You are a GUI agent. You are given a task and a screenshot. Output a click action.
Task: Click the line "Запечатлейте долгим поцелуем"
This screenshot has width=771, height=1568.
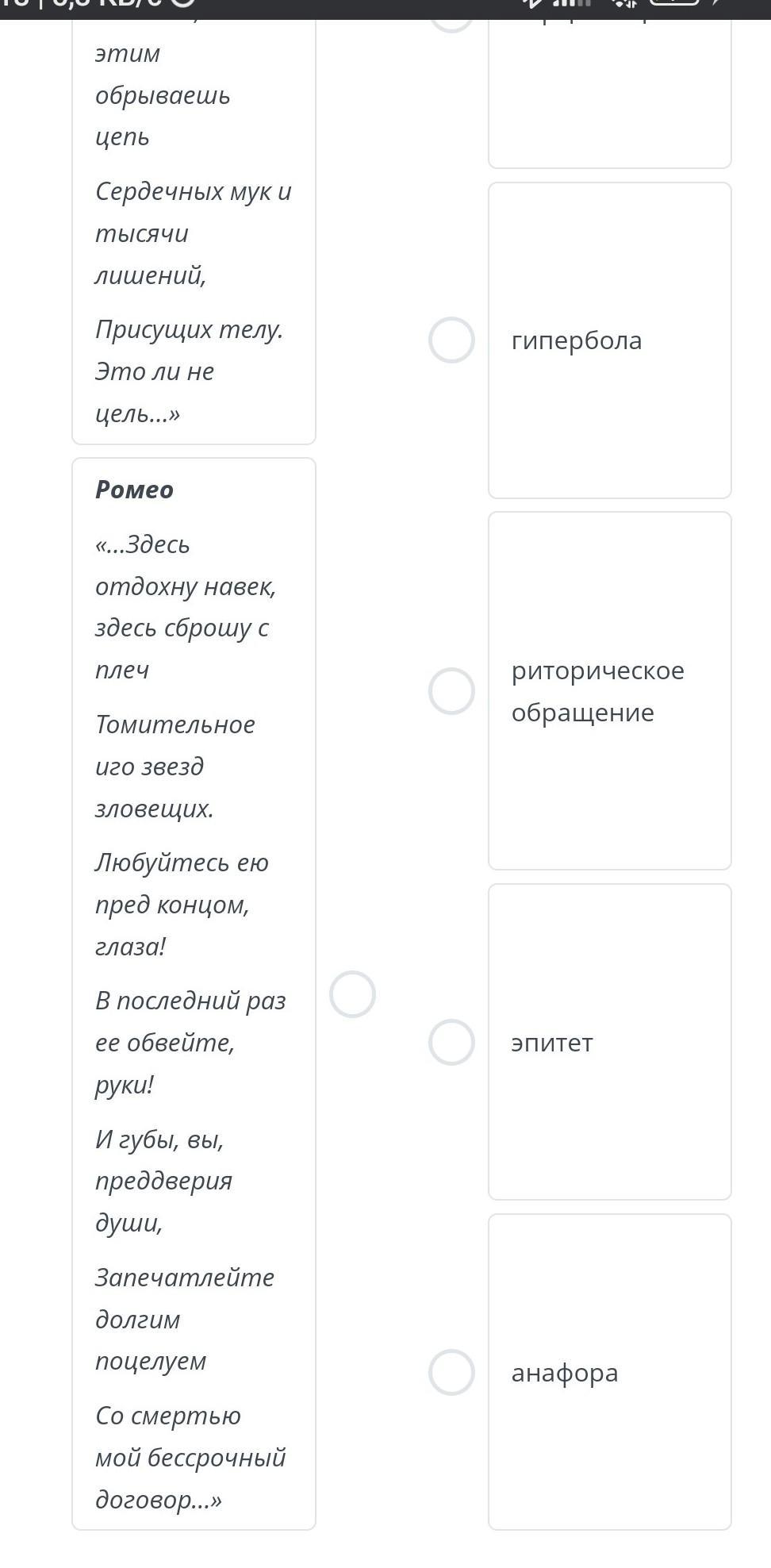coord(184,1319)
